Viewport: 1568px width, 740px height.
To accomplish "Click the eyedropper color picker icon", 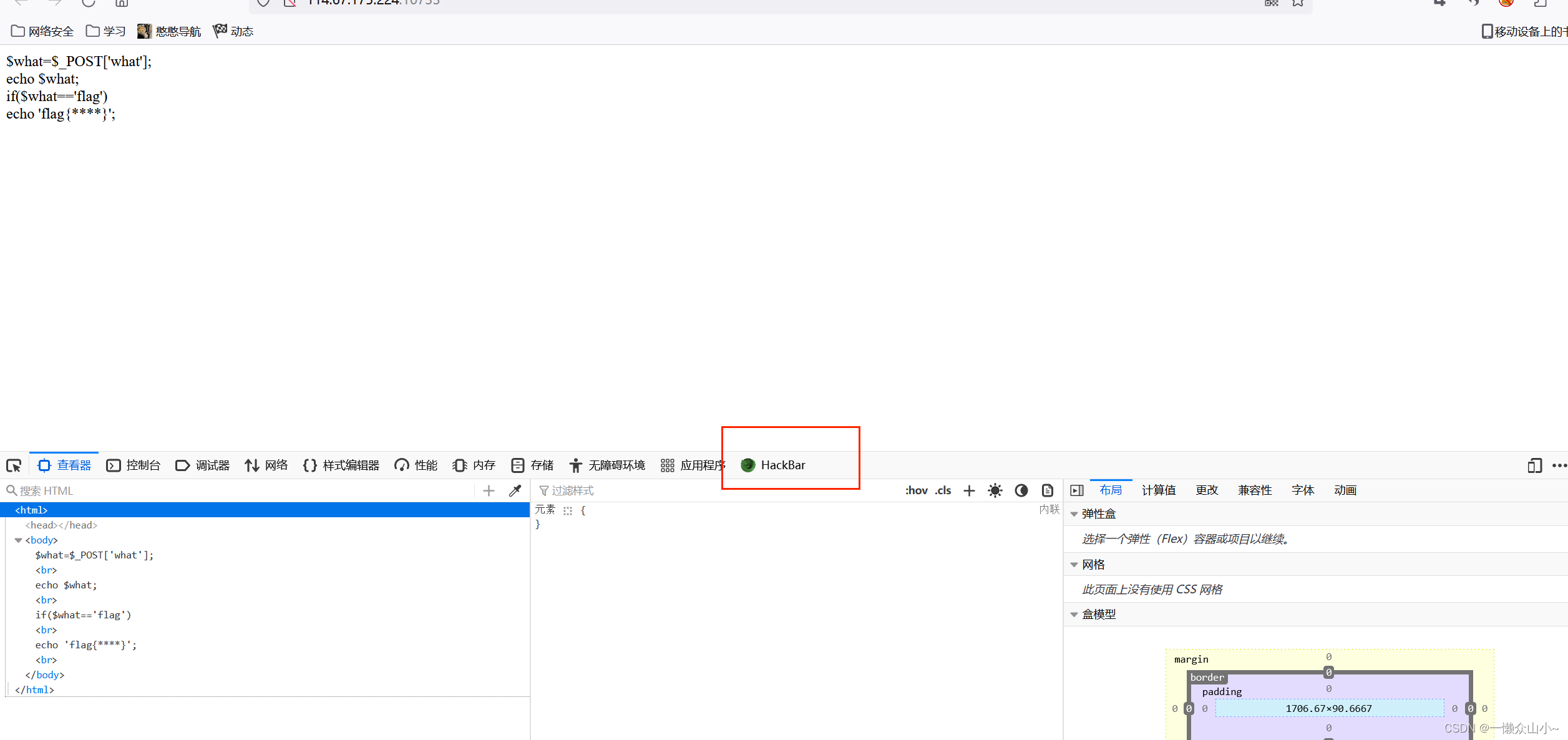I will coord(515,491).
